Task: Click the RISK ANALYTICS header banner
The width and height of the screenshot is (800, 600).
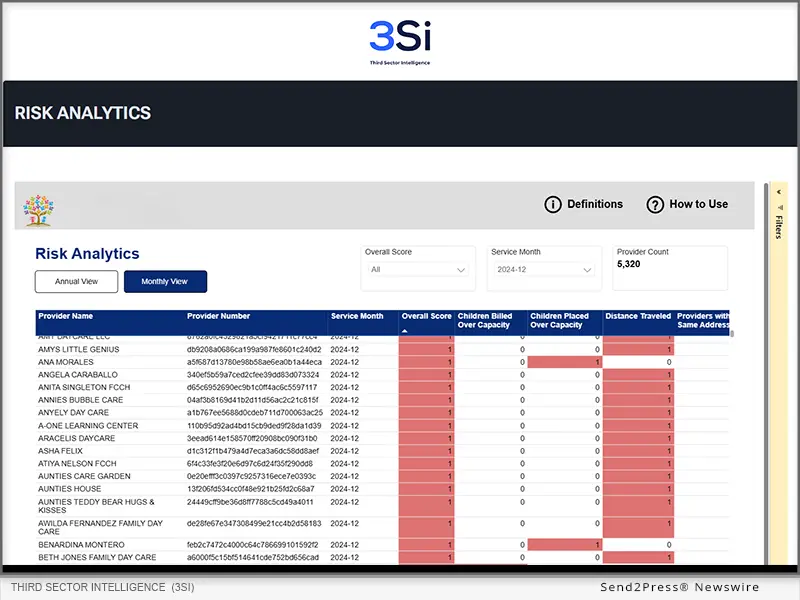Action: (x=82, y=113)
